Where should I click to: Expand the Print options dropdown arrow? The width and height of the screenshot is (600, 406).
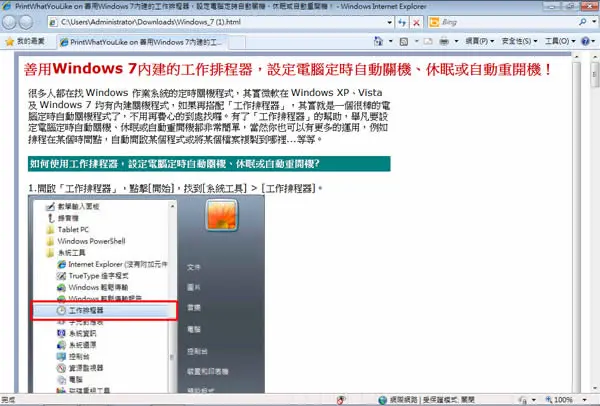click(456, 41)
